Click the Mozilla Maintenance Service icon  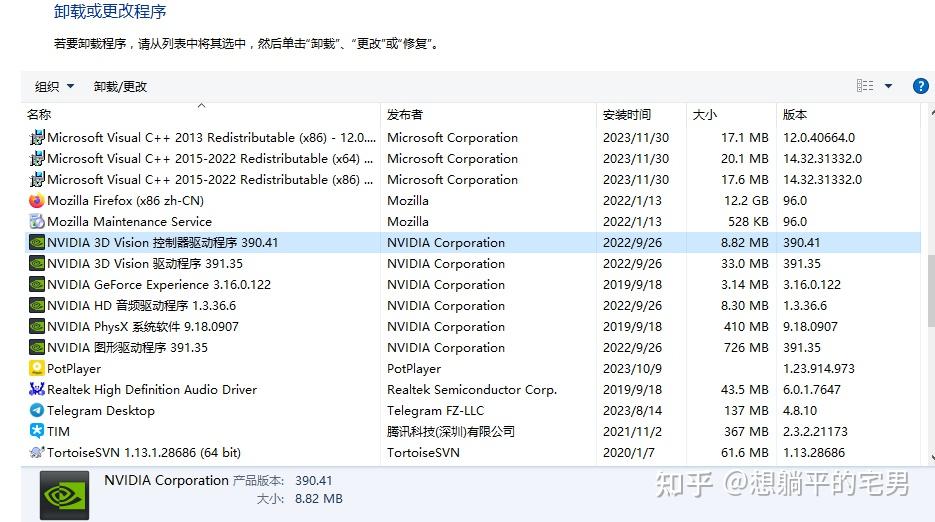point(37,221)
